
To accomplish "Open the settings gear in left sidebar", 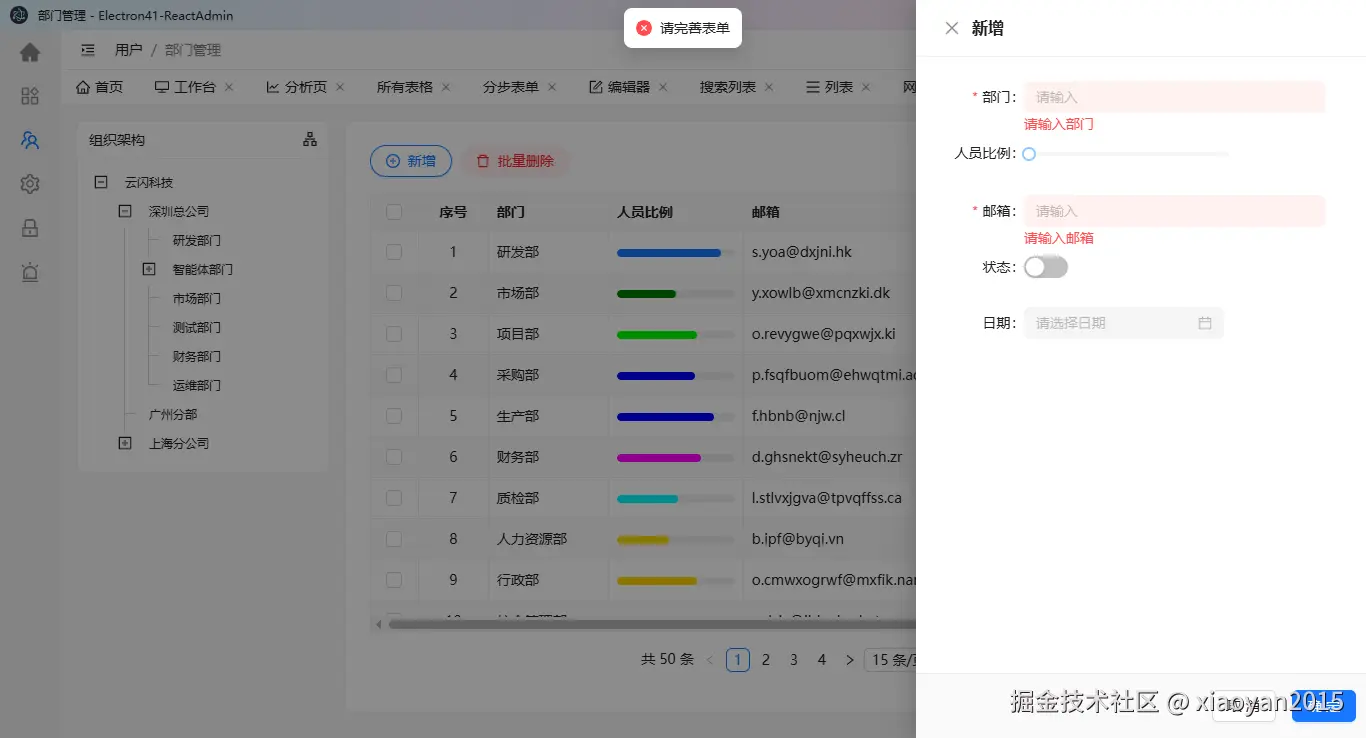I will [30, 184].
